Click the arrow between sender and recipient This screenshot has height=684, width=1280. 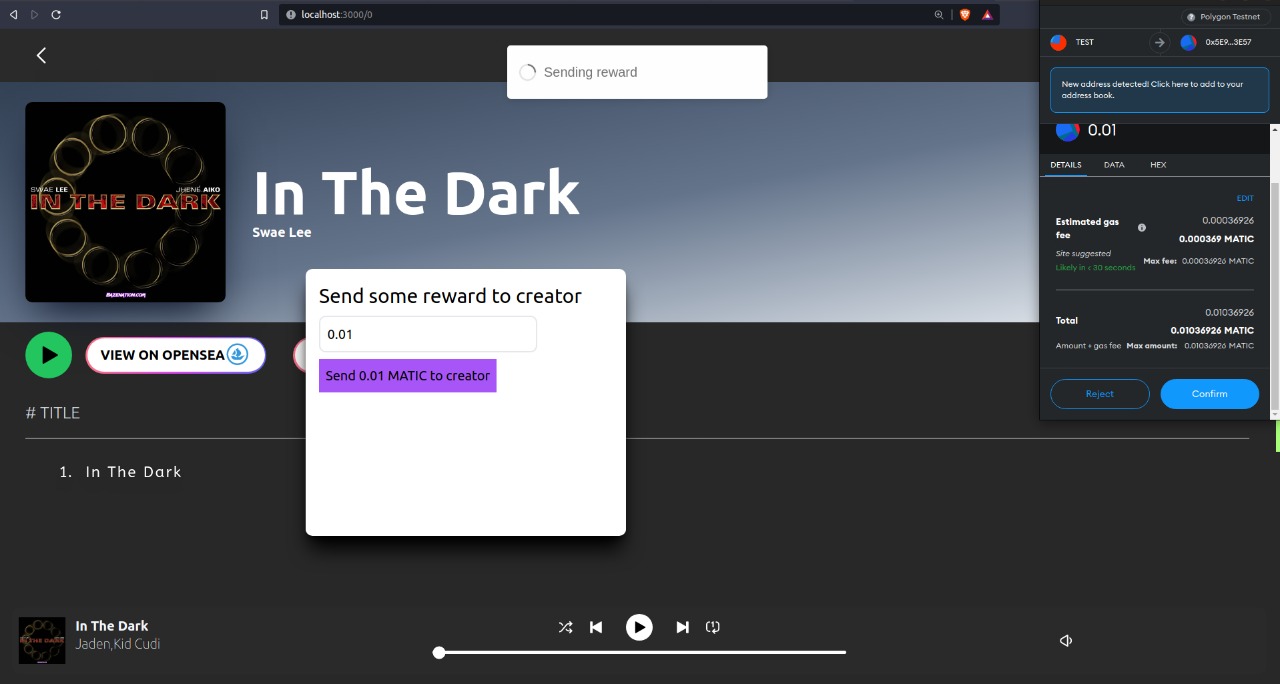[x=1159, y=42]
